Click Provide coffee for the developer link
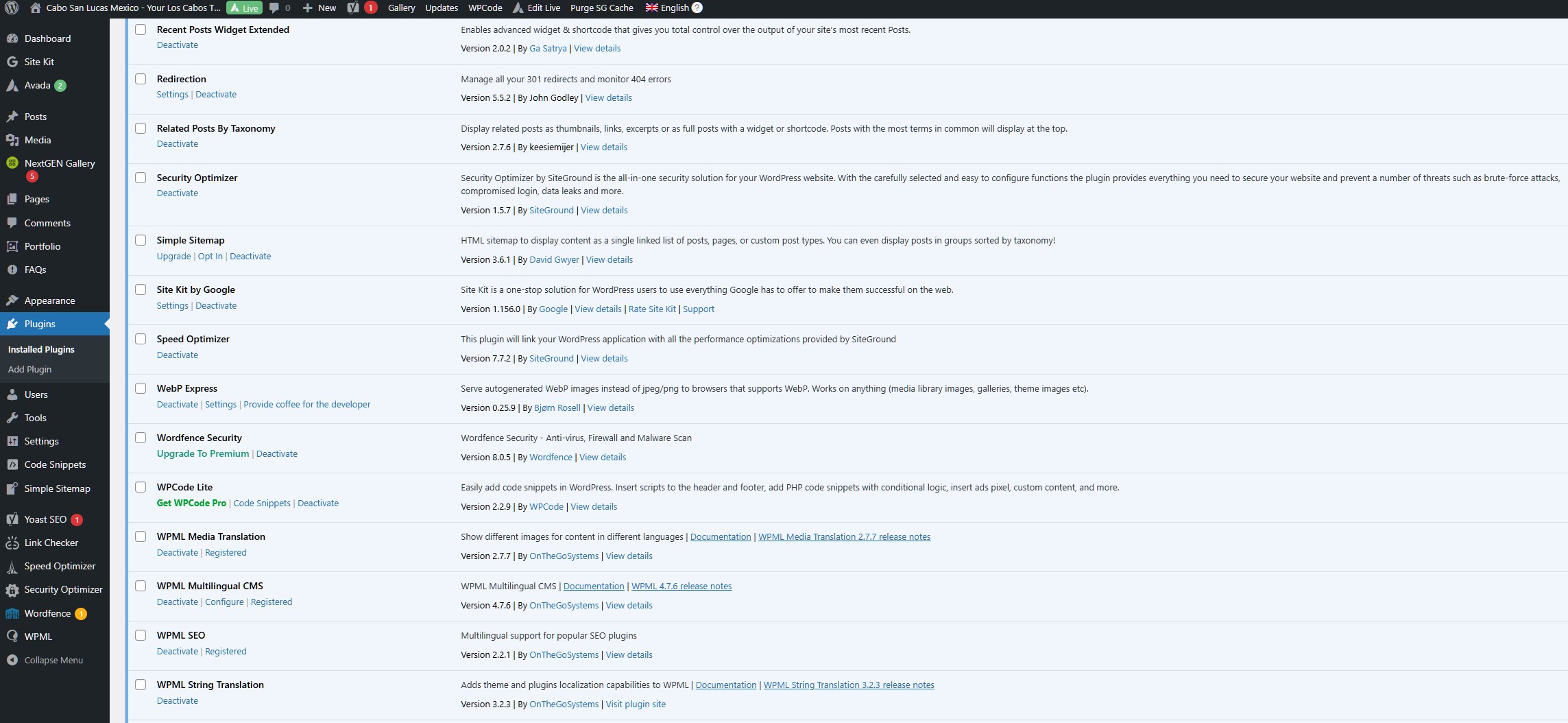Screen dimensions: 1568x723 [307, 404]
